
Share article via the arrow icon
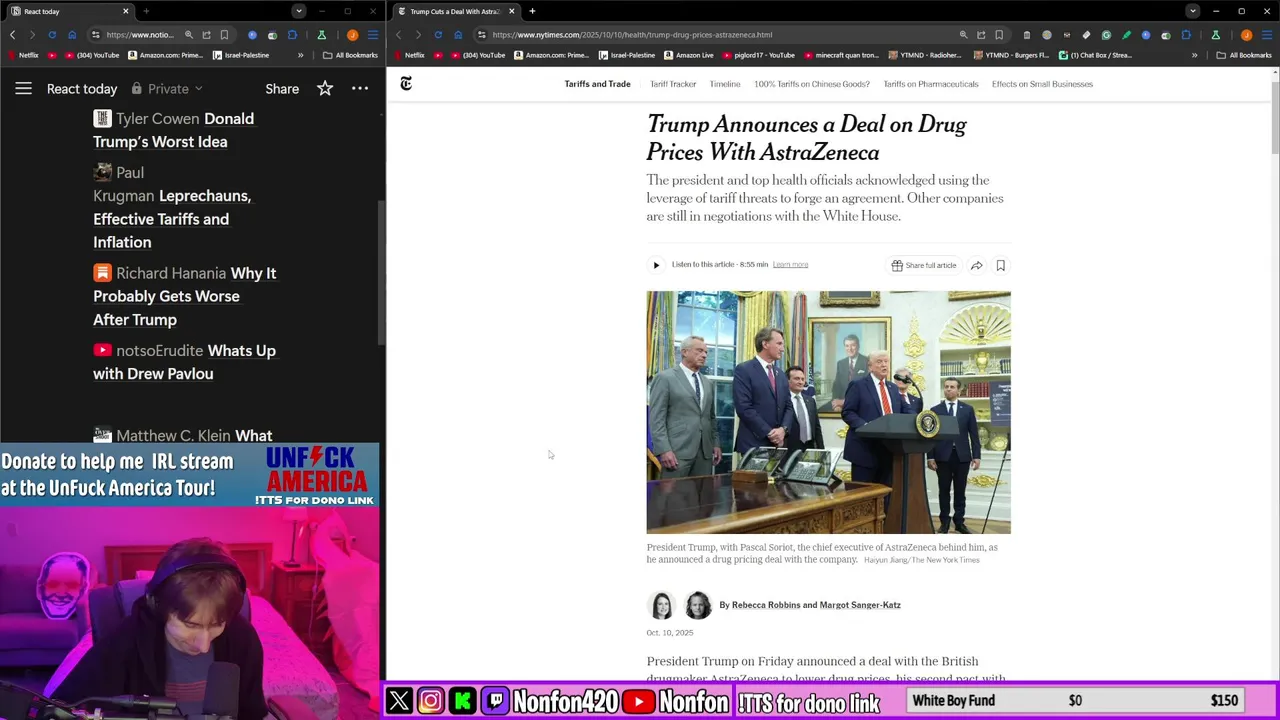976,265
